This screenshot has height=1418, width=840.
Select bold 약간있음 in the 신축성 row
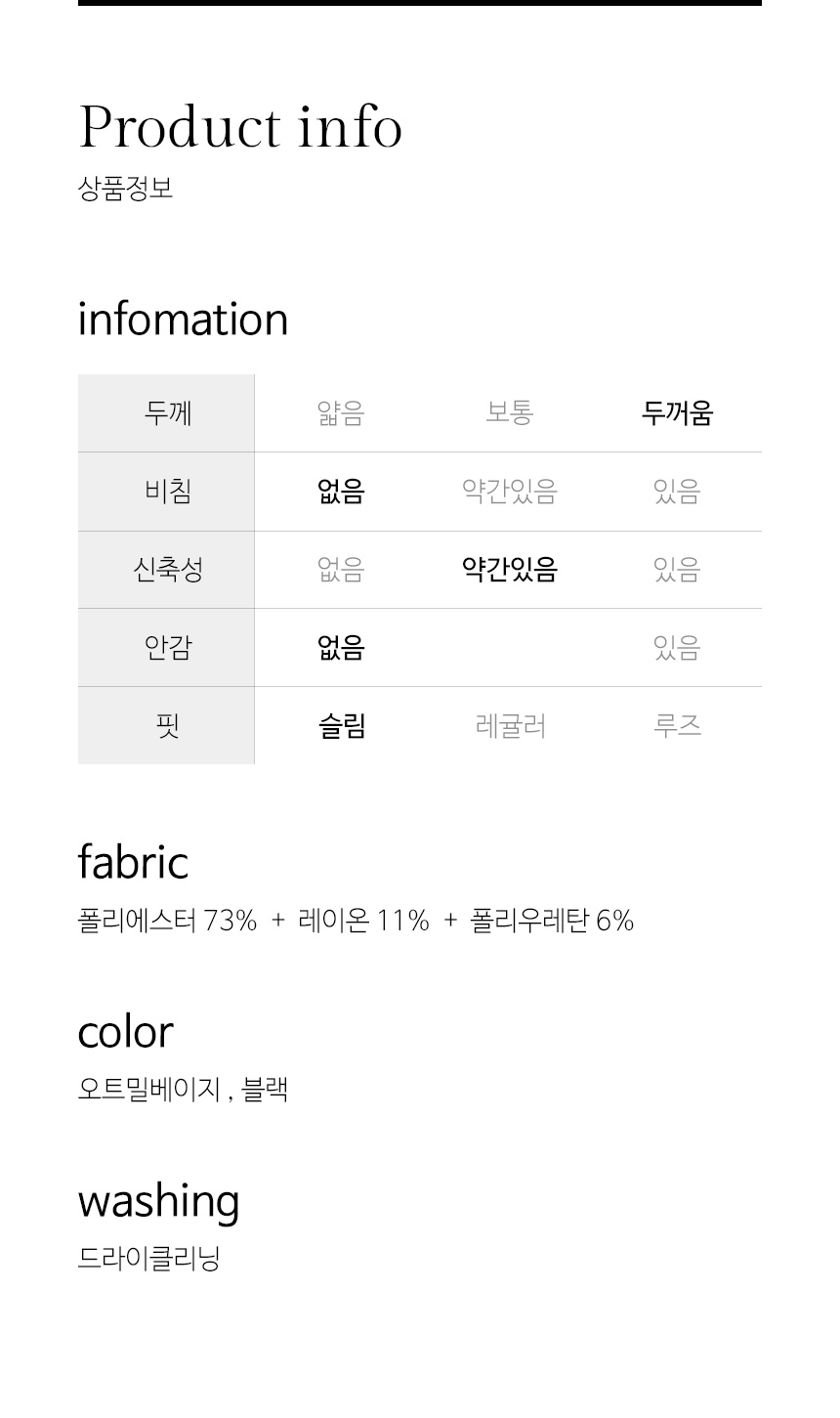click(509, 569)
